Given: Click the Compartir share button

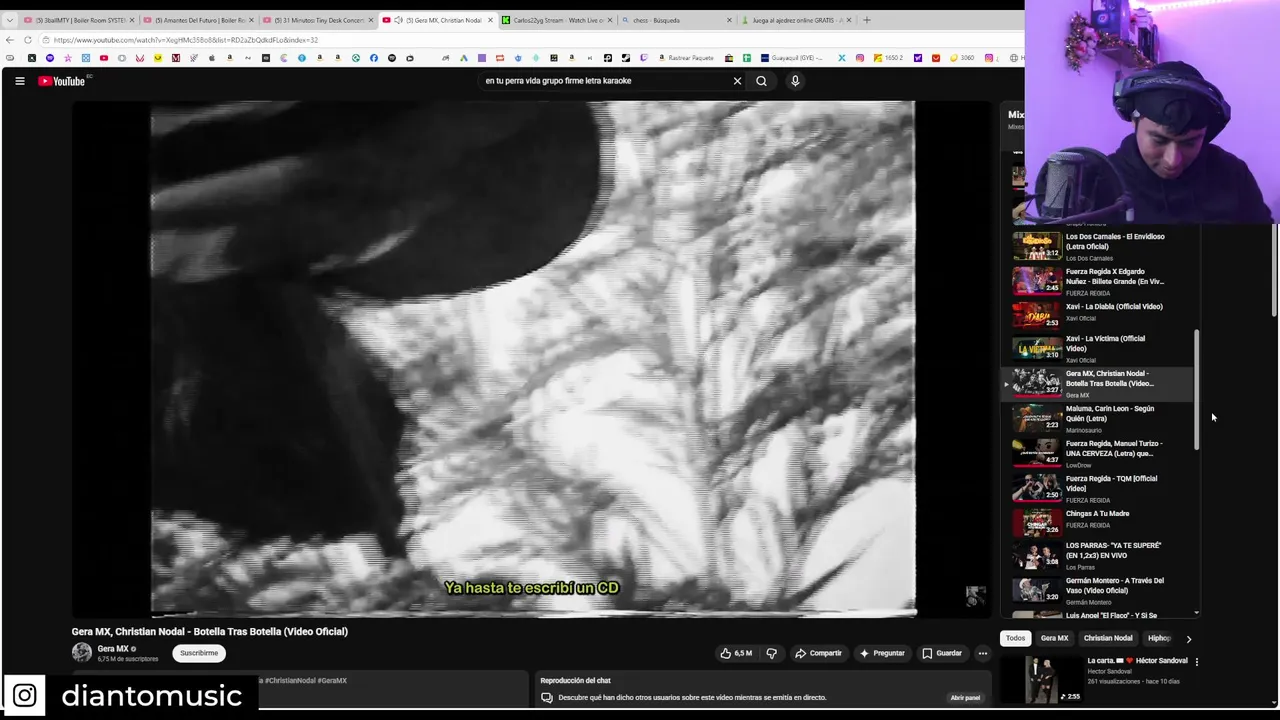Looking at the screenshot, I should (x=818, y=653).
